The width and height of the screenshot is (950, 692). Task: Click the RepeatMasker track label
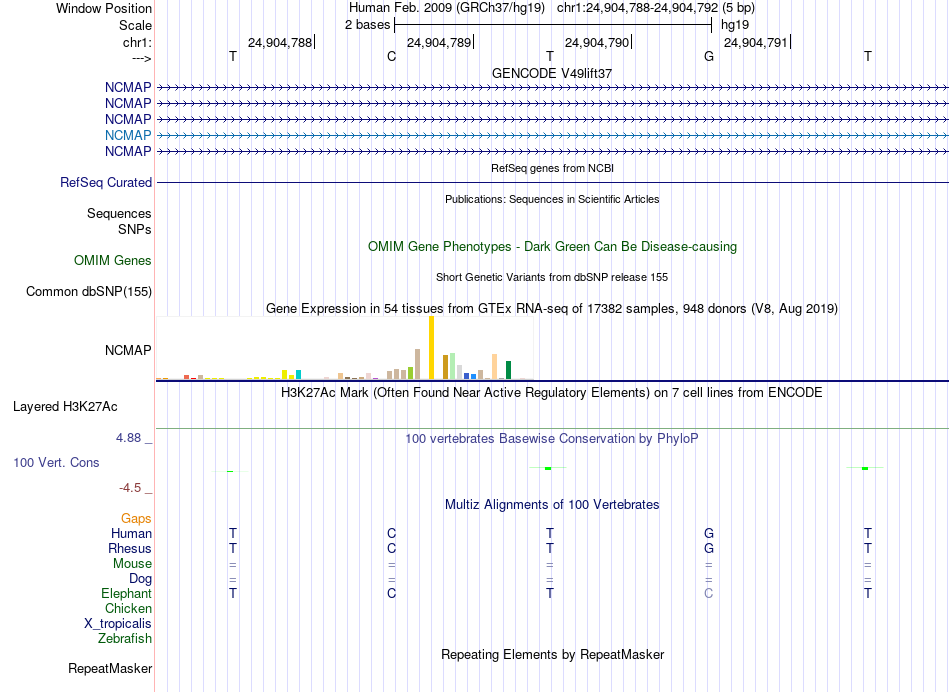tap(110, 668)
